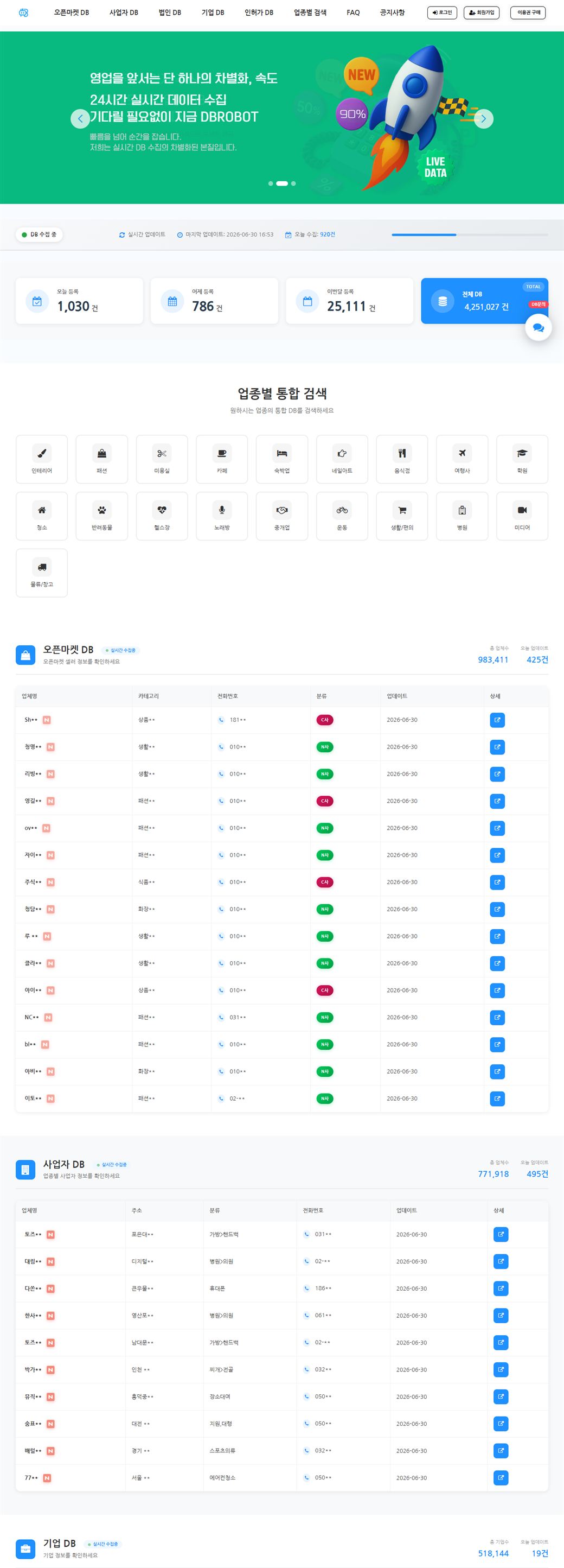
Task: Select the 운동 bicycle category
Action: click(342, 516)
